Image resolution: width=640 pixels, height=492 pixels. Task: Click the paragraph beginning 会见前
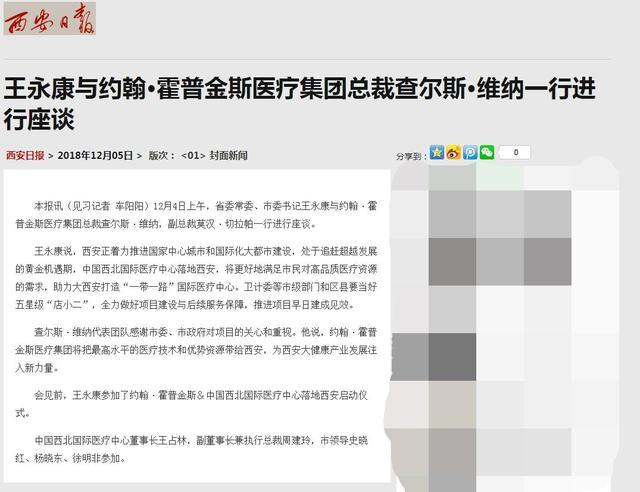click(192, 404)
